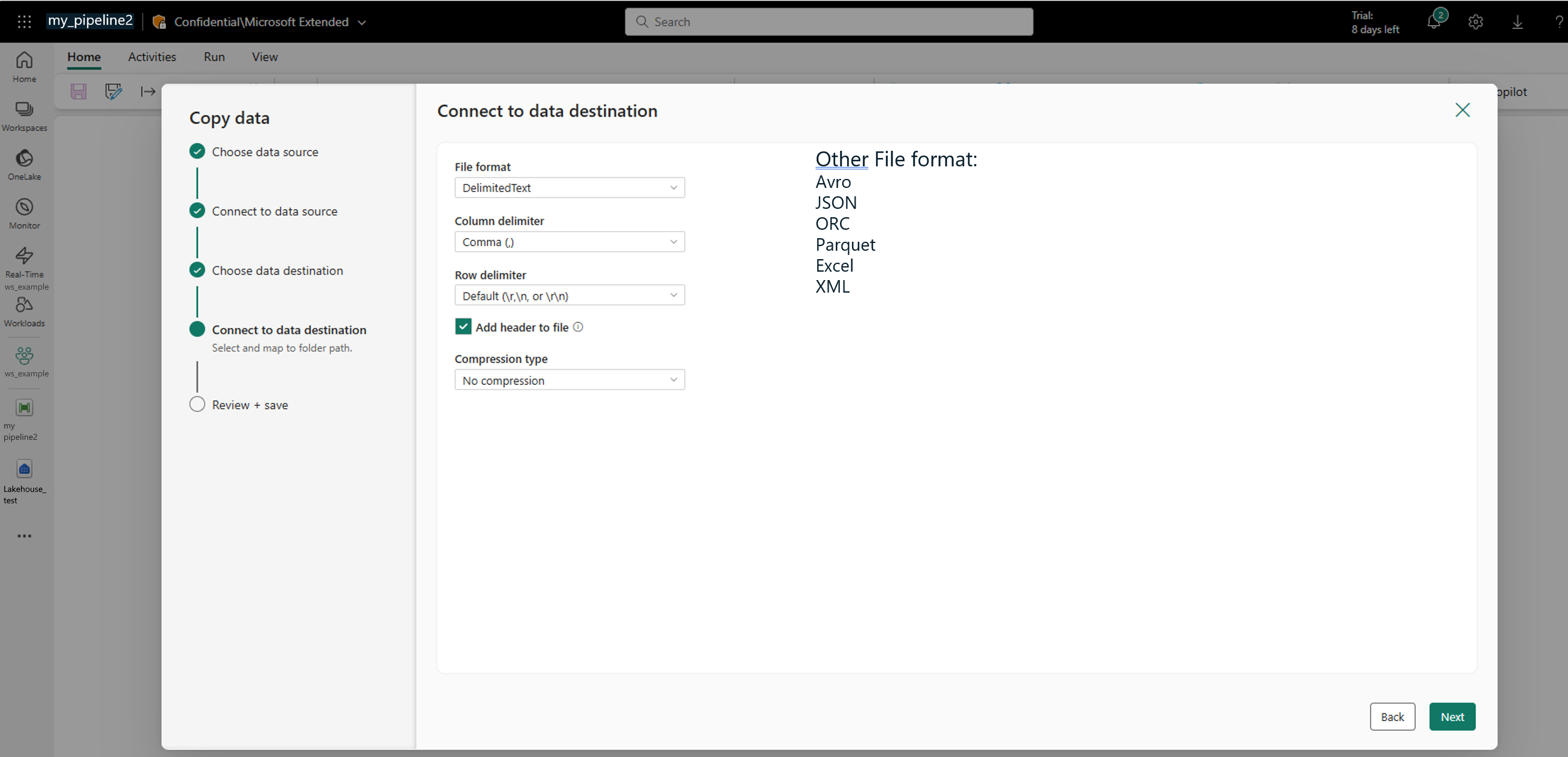1568x757 pixels.
Task: Open the Run tab
Action: [x=214, y=57]
